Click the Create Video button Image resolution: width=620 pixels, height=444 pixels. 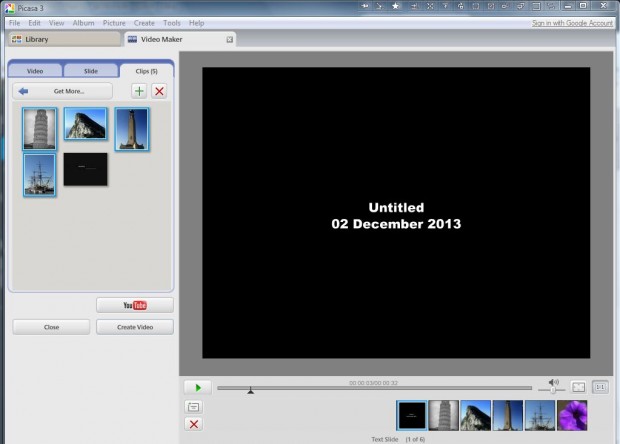click(135, 327)
